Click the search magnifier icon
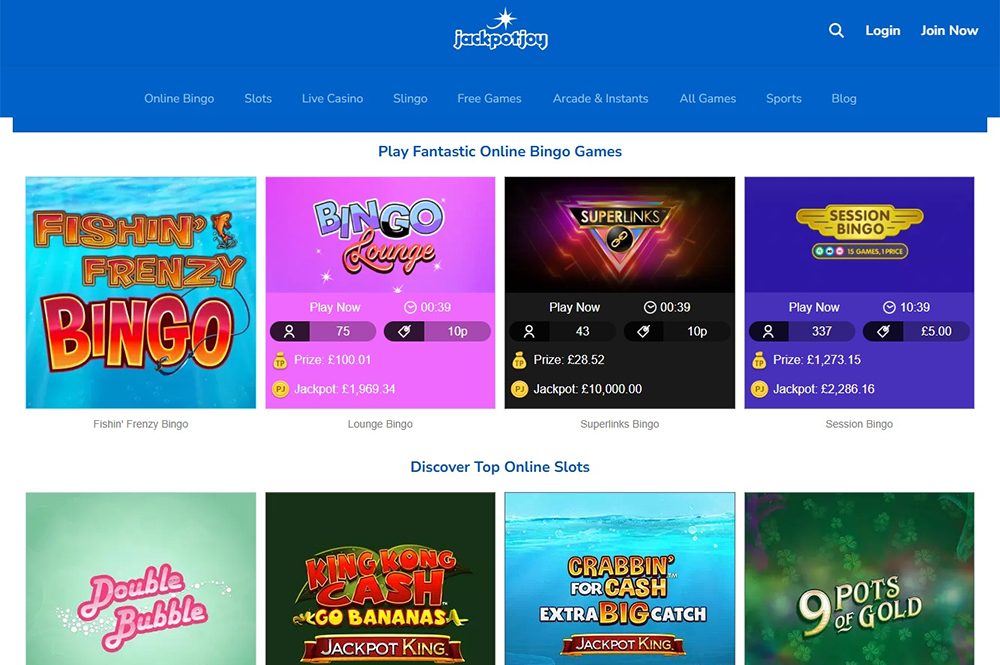 tap(836, 31)
